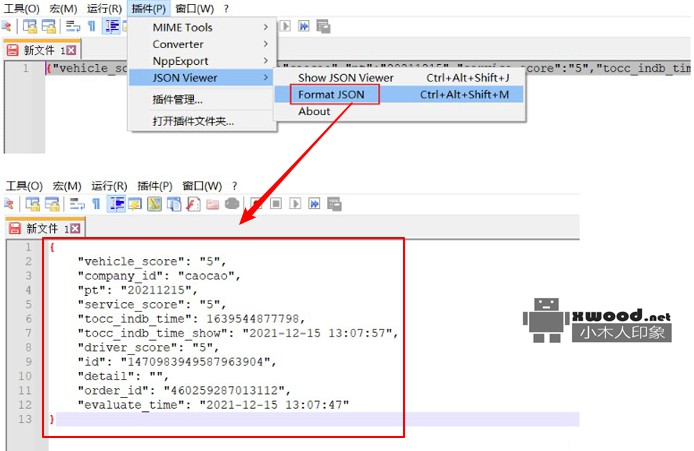Image resolution: width=694 pixels, height=451 pixels.
Task: Click the "service_score": "5" line
Action: (152, 305)
